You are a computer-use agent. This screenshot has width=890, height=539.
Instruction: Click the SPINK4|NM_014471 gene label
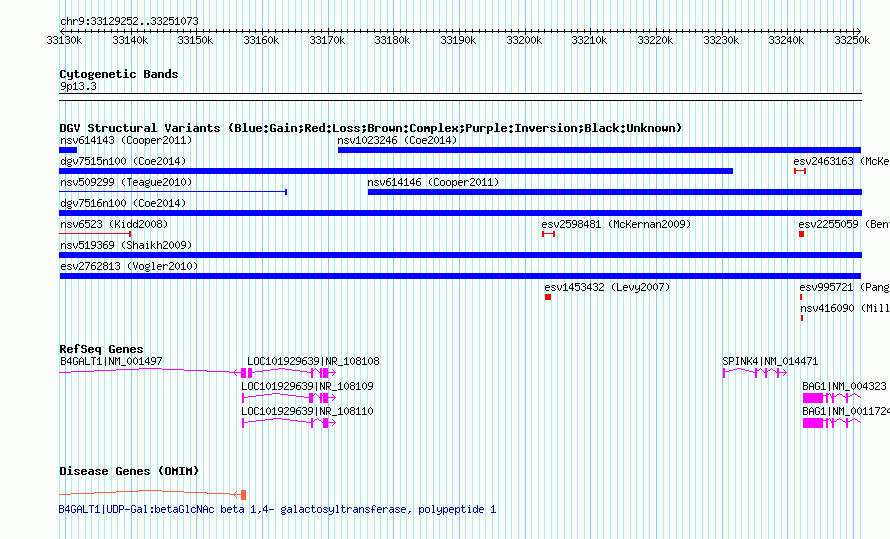[770, 361]
